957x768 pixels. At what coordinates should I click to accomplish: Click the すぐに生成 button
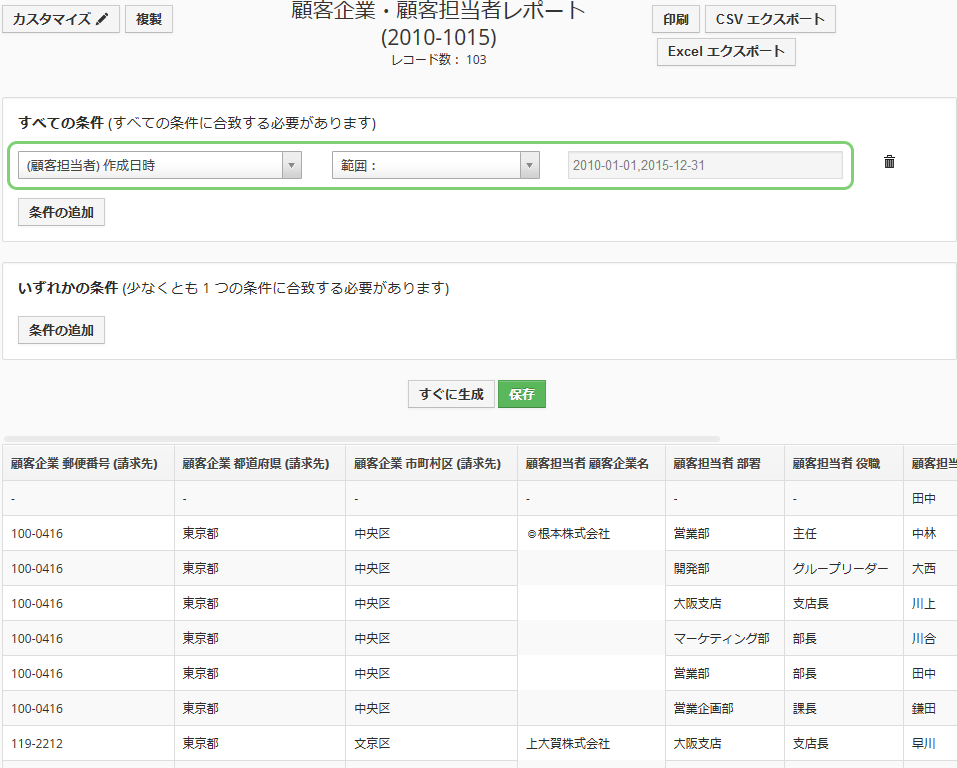pyautogui.click(x=451, y=394)
